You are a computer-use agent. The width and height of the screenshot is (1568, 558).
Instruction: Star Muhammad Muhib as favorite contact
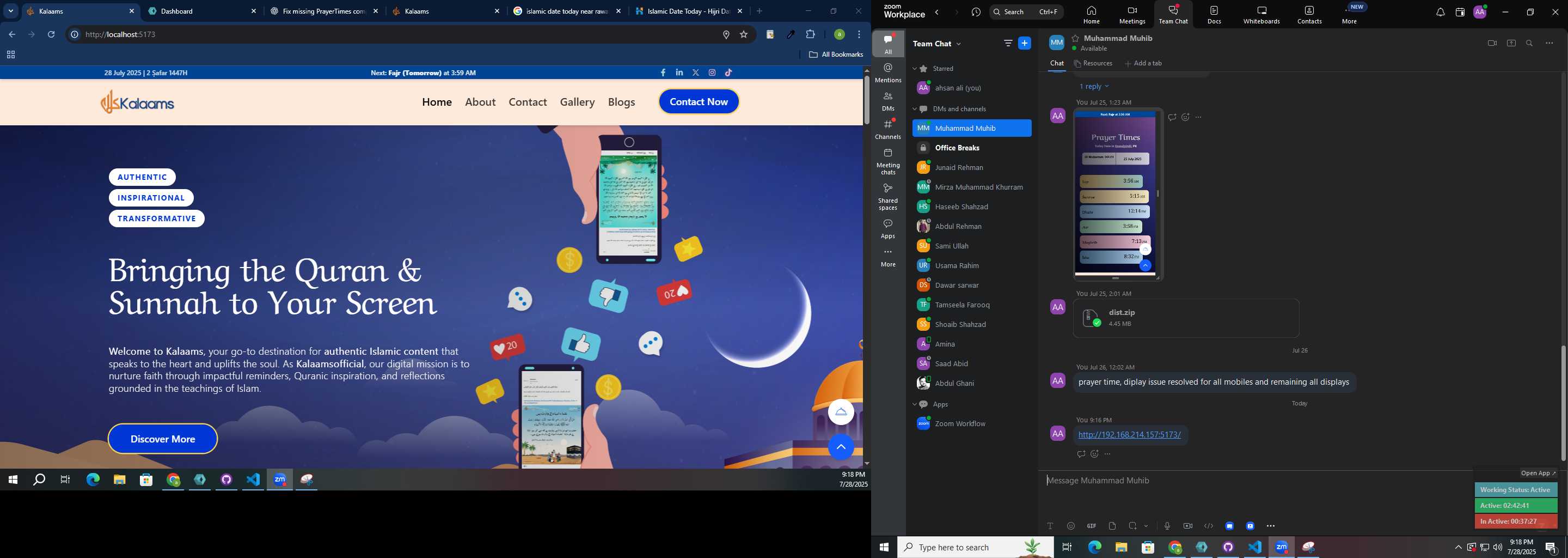[1076, 38]
